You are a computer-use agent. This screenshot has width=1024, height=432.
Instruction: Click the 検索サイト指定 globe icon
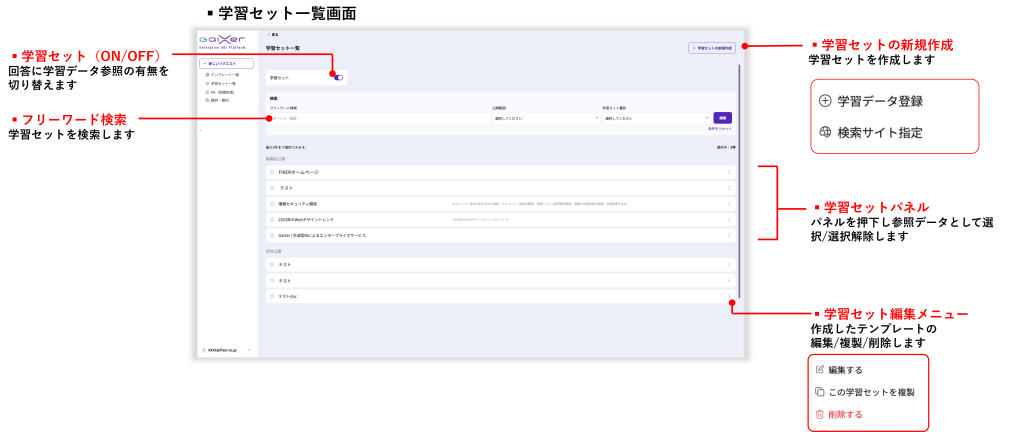click(825, 132)
